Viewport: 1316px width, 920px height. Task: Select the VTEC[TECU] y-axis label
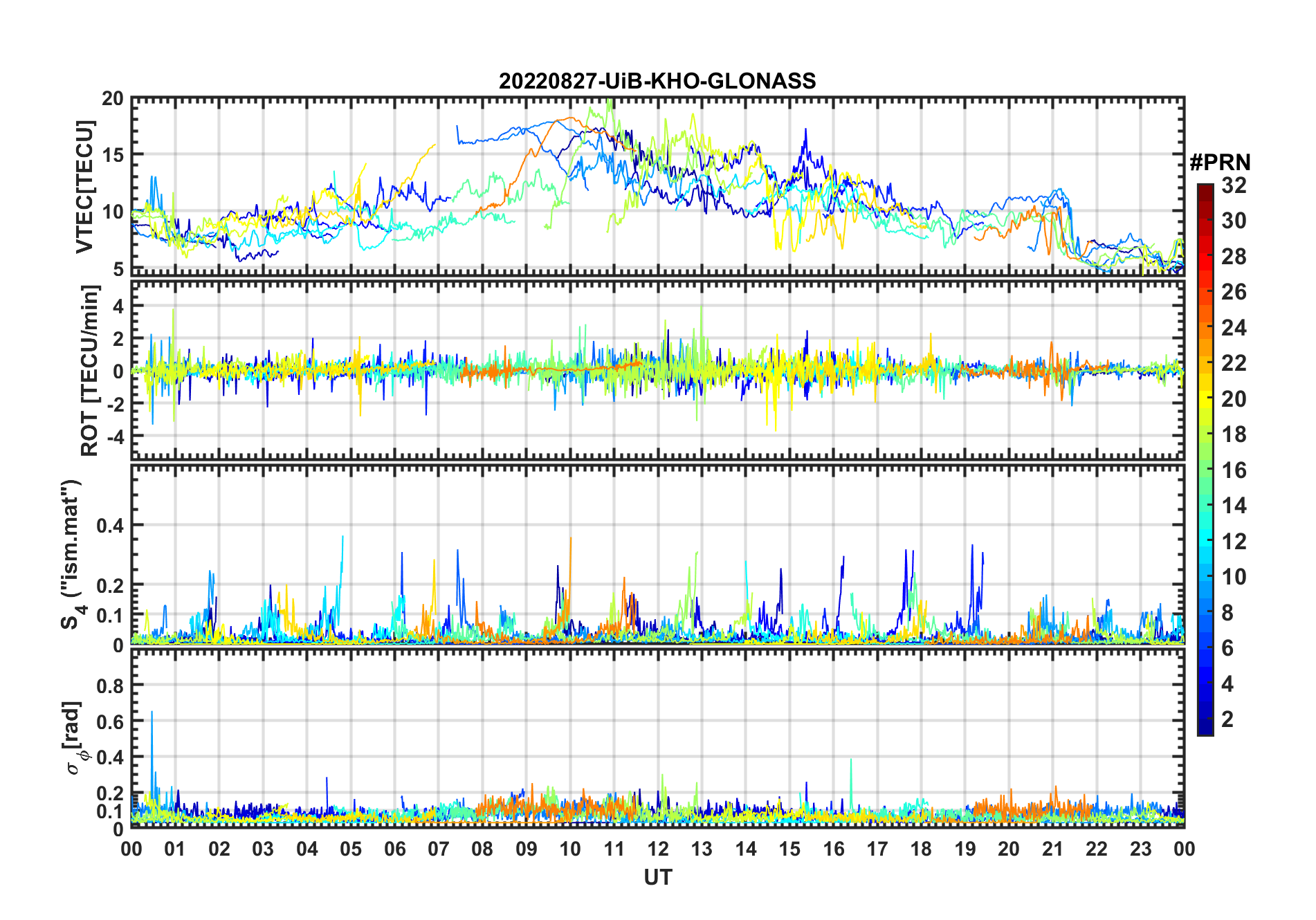pos(84,187)
